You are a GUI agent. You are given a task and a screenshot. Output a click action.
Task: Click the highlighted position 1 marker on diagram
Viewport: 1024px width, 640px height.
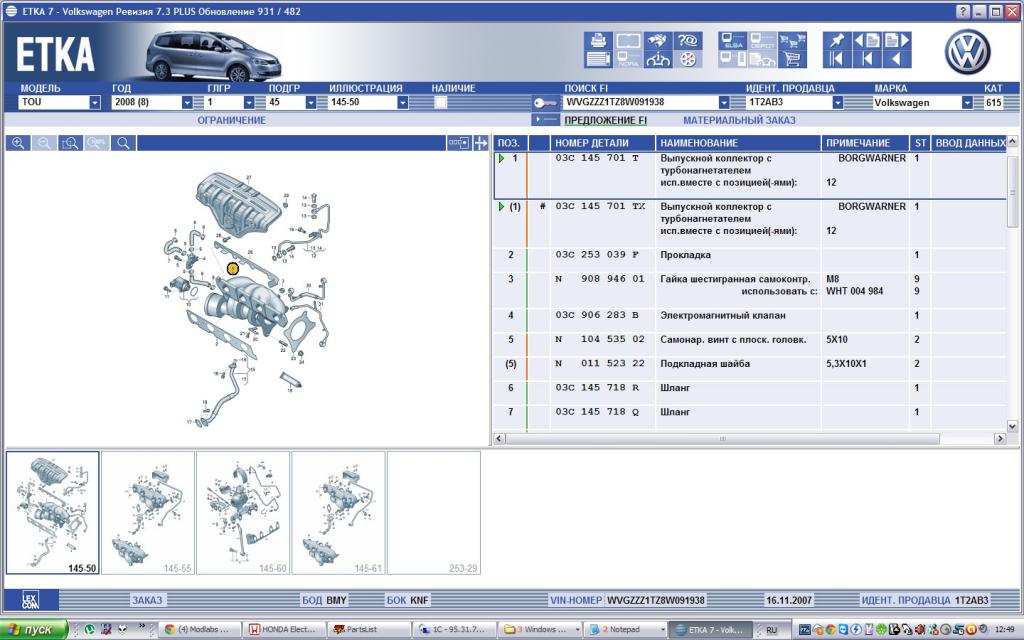232,268
